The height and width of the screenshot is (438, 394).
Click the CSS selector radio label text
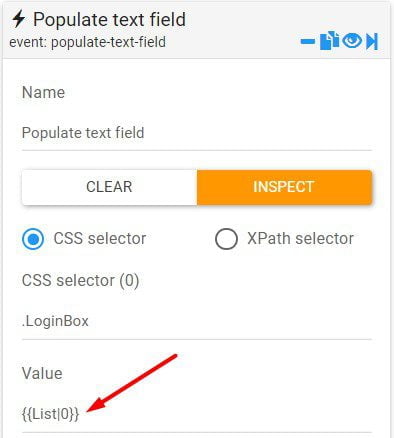100,239
